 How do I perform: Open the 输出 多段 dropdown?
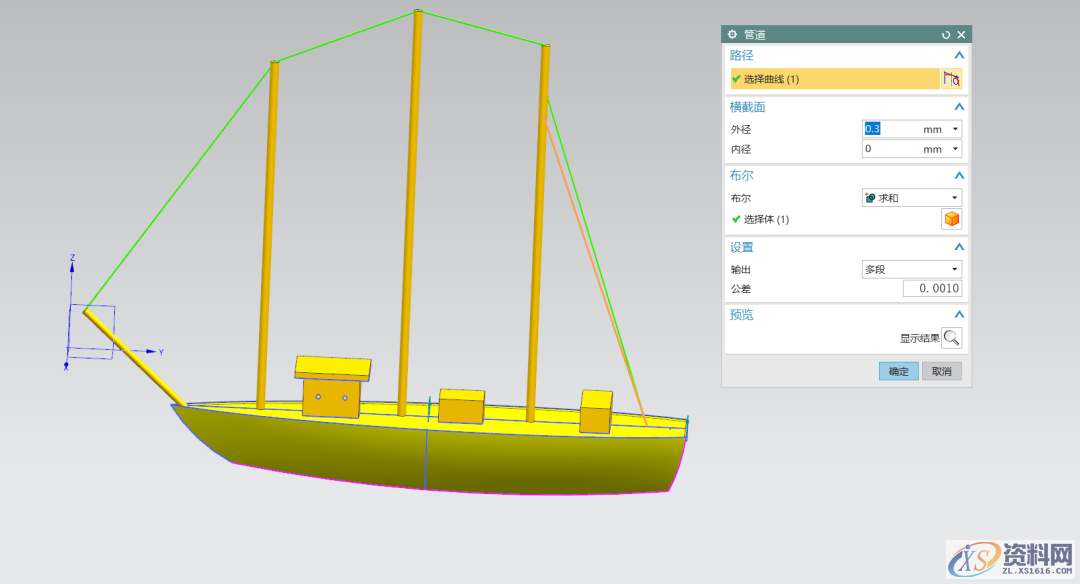(x=912, y=269)
